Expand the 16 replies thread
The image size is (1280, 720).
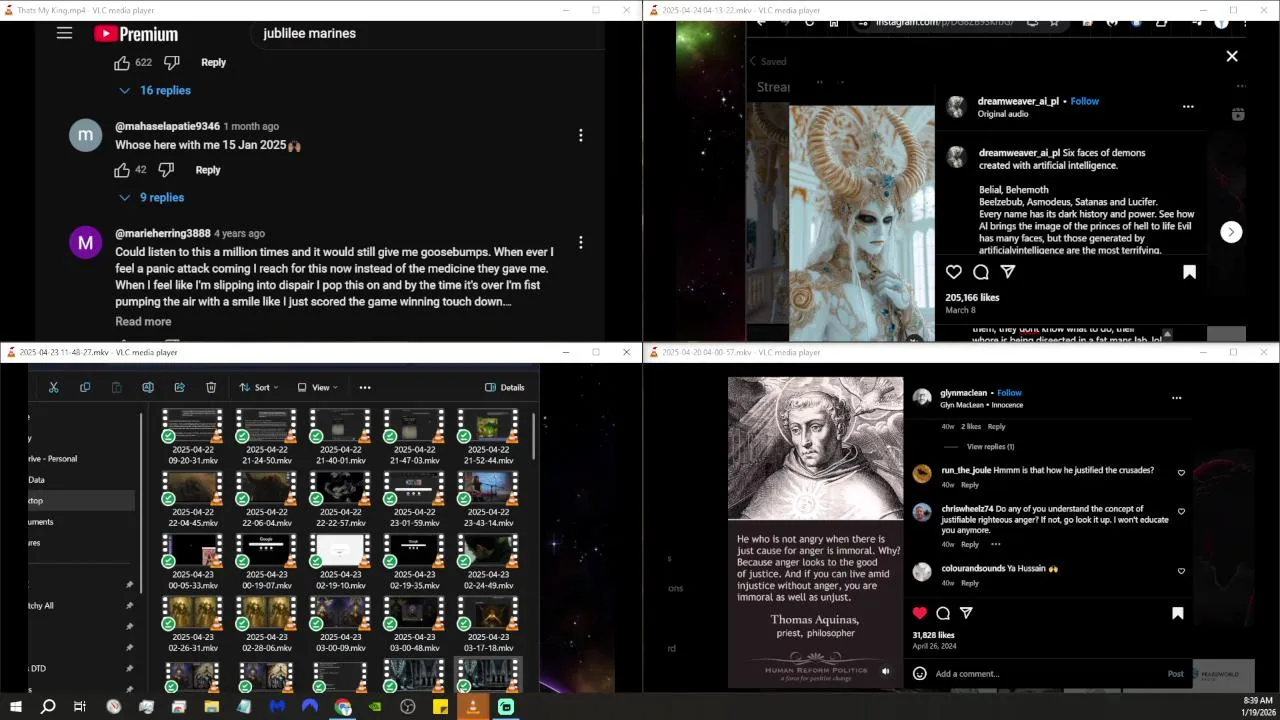click(155, 90)
